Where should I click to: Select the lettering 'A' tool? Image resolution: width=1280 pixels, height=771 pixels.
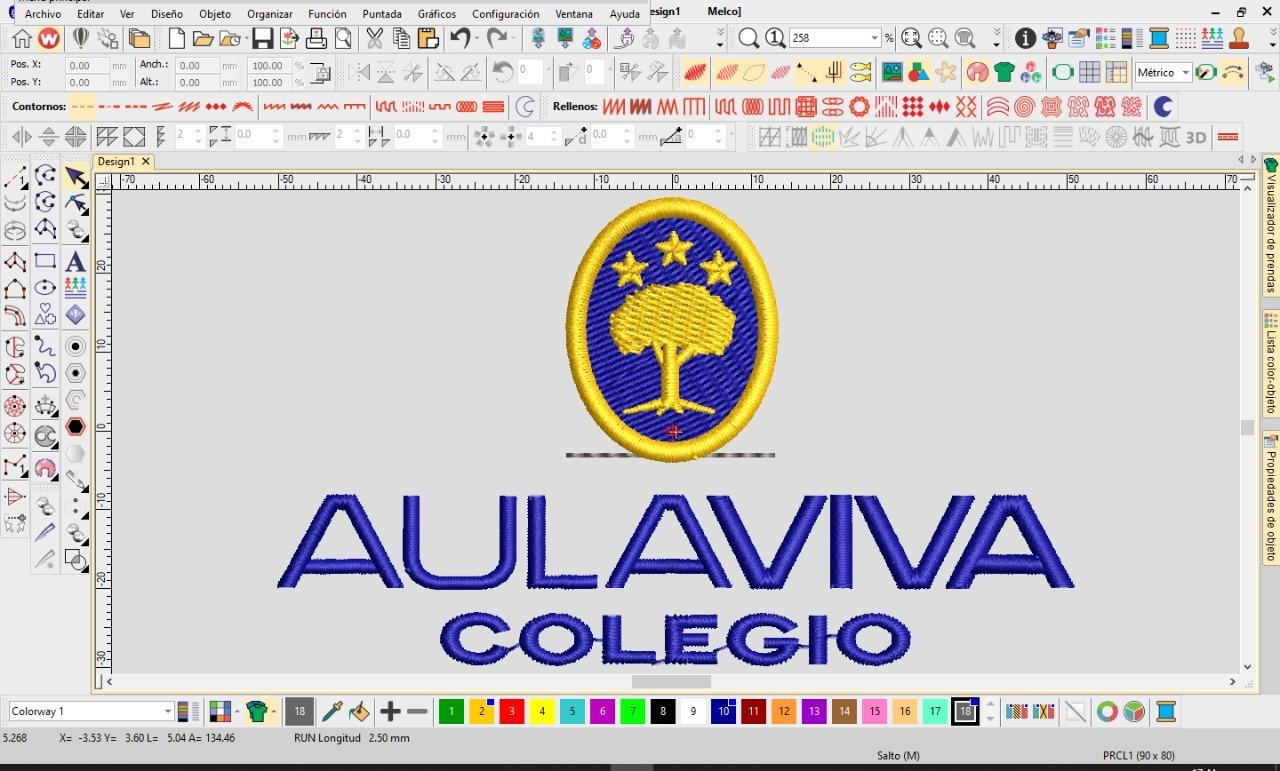[75, 262]
